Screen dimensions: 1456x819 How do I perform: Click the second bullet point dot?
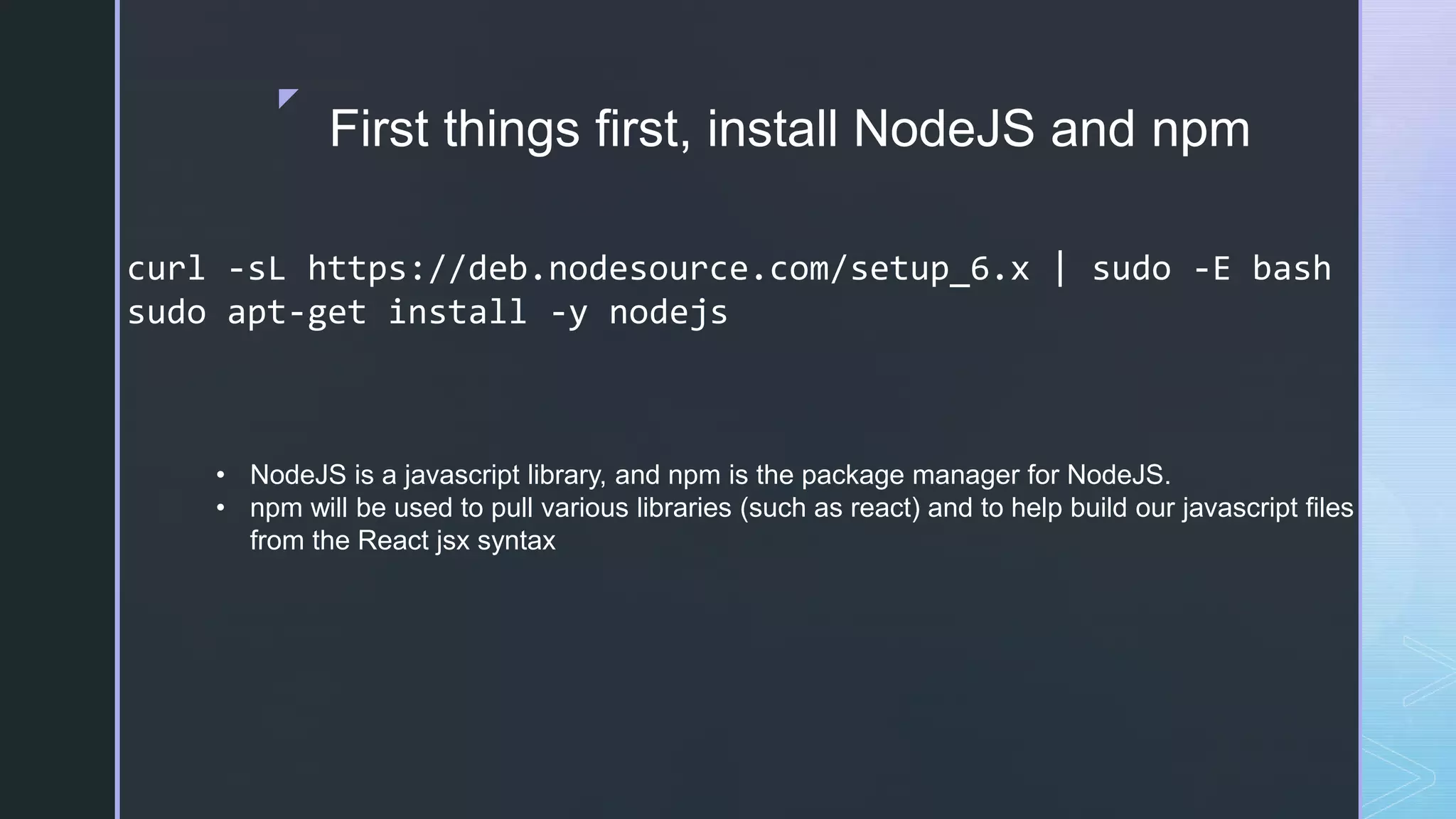coord(220,508)
